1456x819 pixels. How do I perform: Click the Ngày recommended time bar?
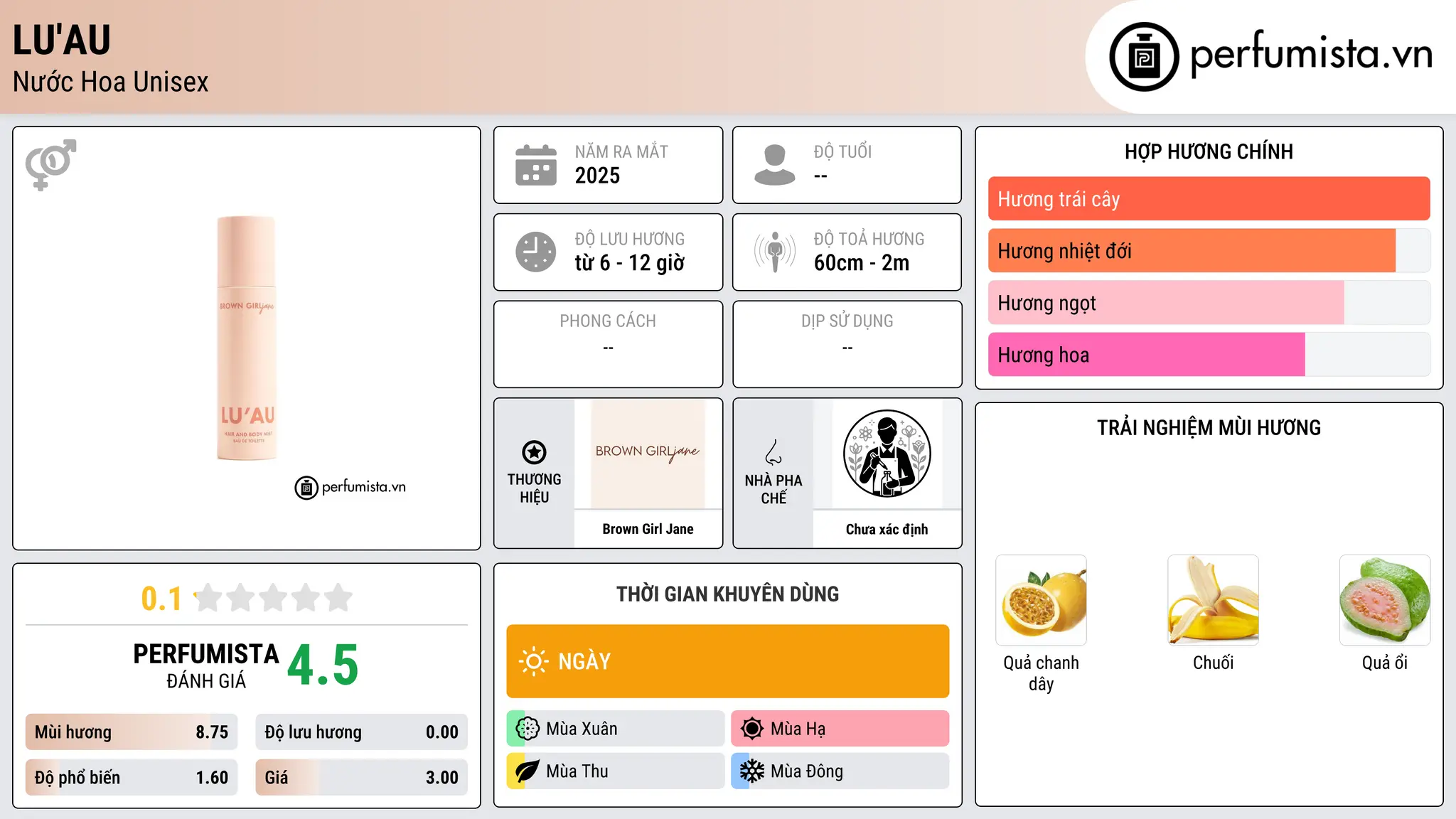pos(727,661)
